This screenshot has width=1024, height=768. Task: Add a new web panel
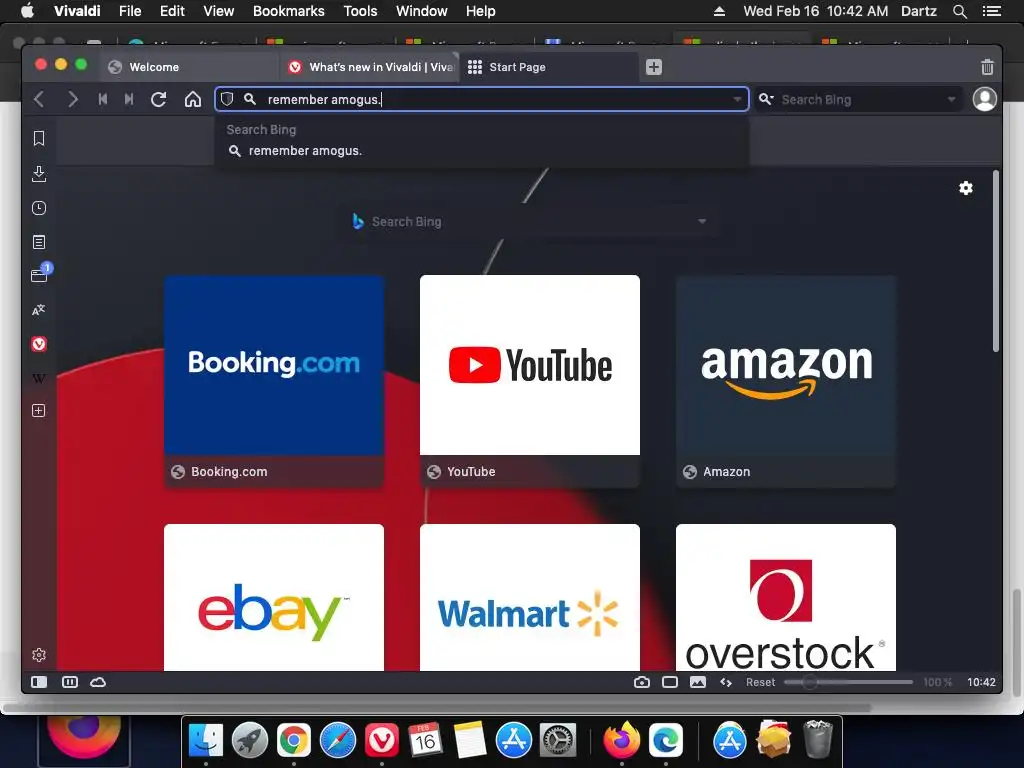click(x=39, y=410)
